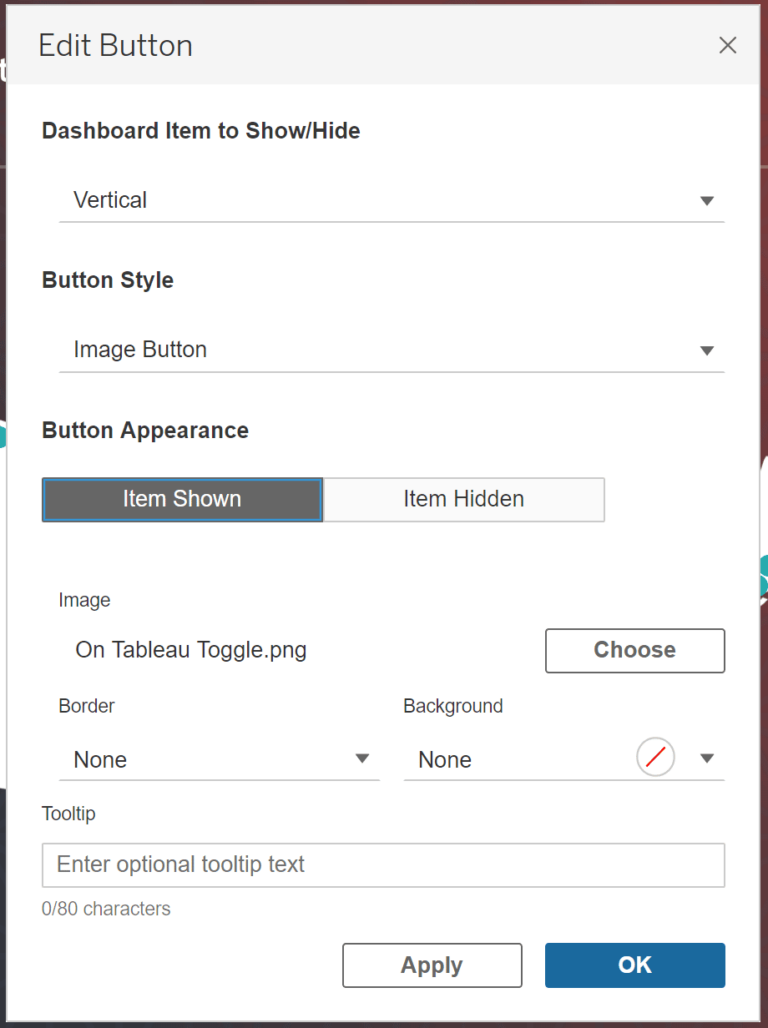Viewport: 768px width, 1028px height.
Task: Switch to the Item Hidden tab
Action: pos(463,499)
